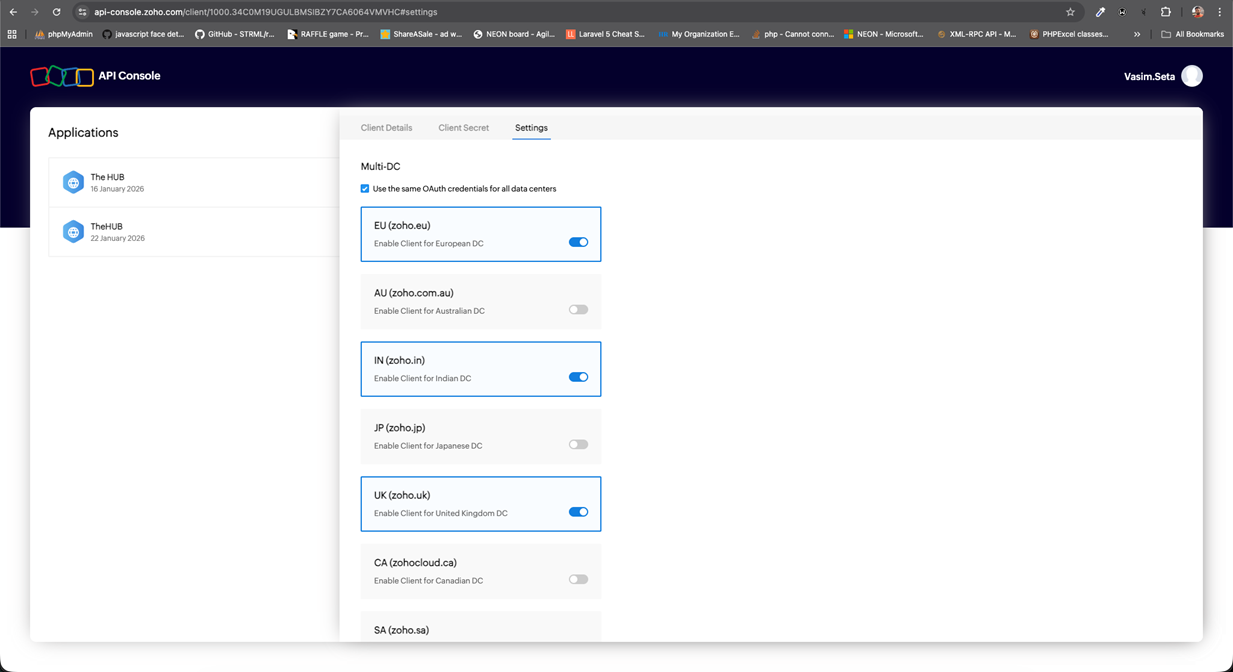Open the Chrome three-dot menu

point(1219,12)
